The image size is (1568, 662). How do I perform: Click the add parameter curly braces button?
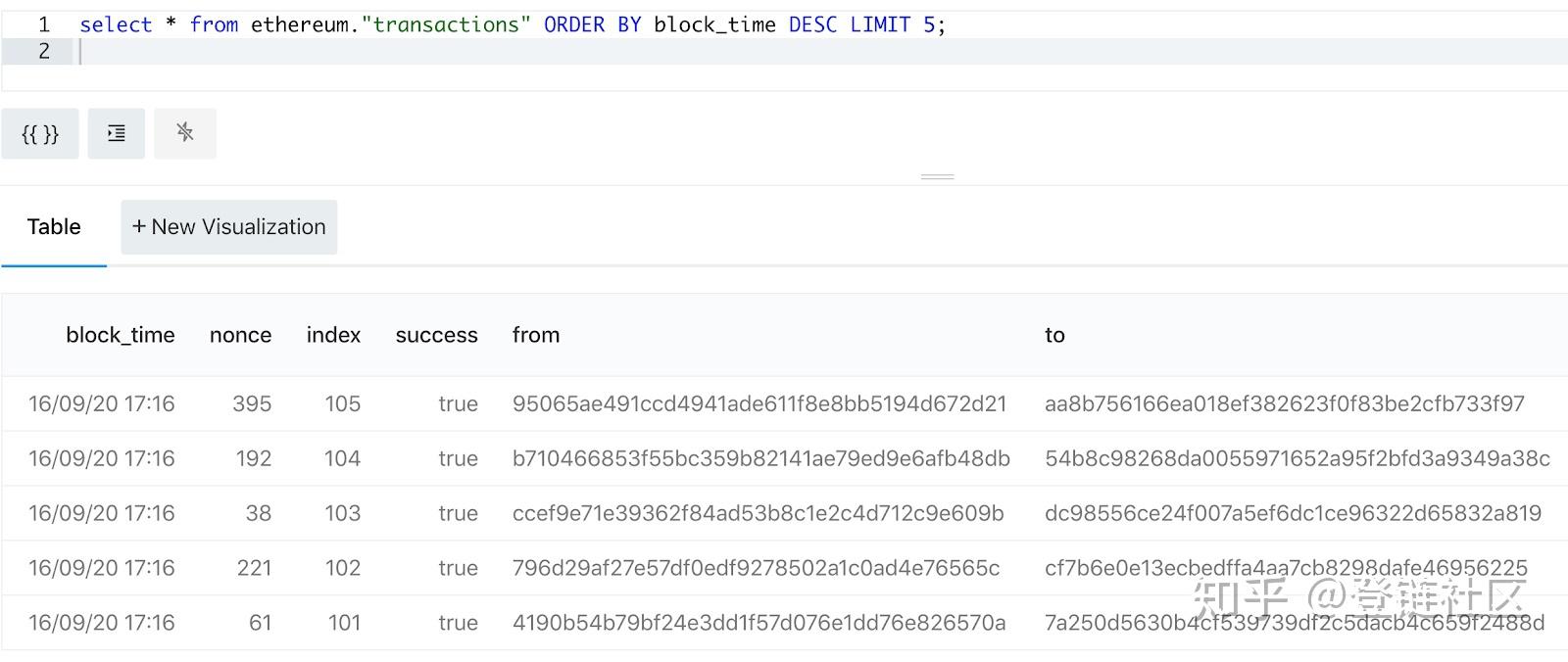tap(40, 133)
